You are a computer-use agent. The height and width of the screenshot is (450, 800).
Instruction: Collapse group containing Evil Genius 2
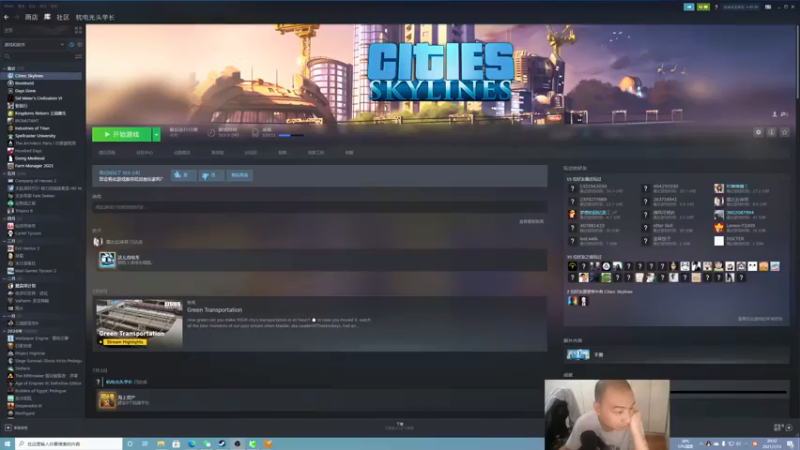(x=4, y=241)
